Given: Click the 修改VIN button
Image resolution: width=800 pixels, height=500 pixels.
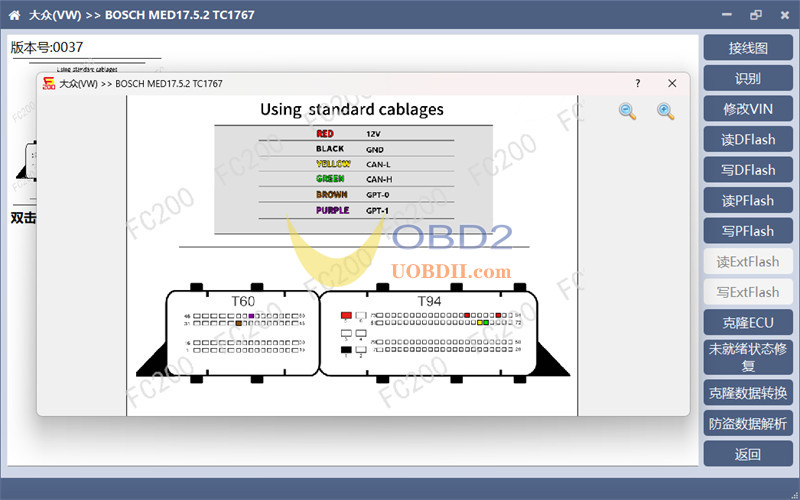Looking at the screenshot, I should click(748, 109).
